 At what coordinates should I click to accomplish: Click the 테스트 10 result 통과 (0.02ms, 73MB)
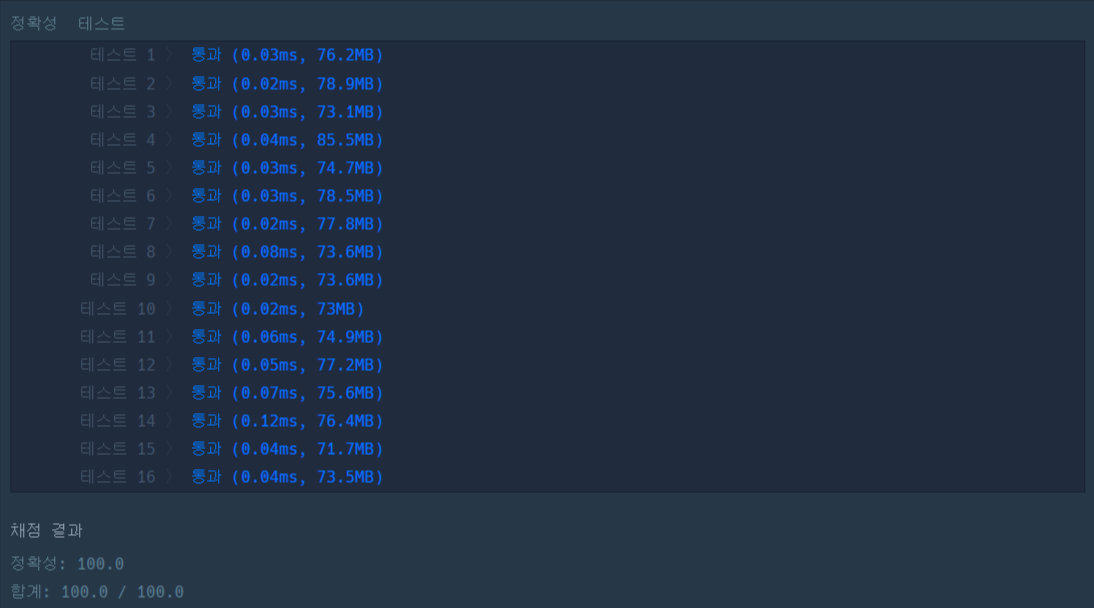(278, 309)
